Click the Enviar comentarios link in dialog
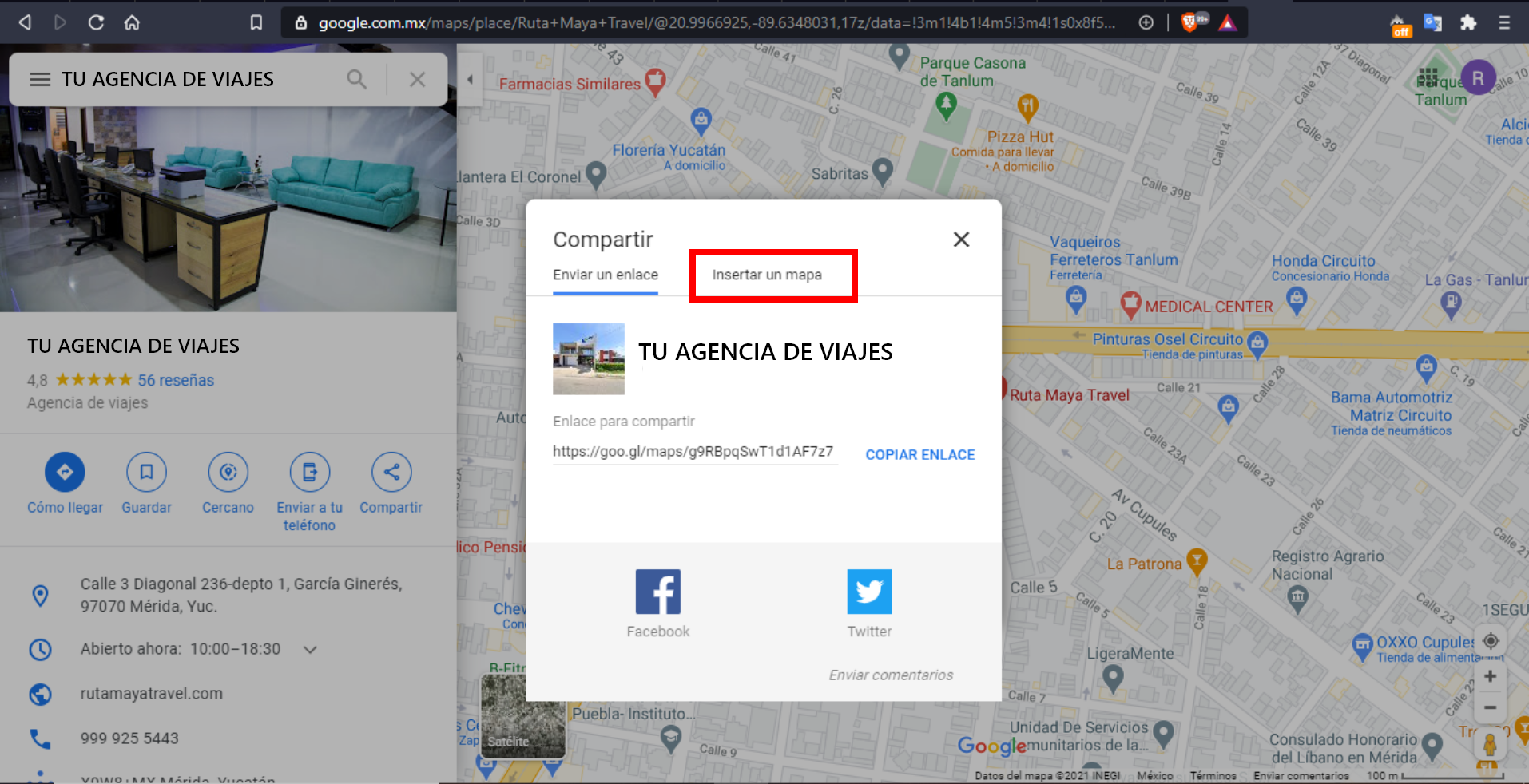 click(x=891, y=675)
